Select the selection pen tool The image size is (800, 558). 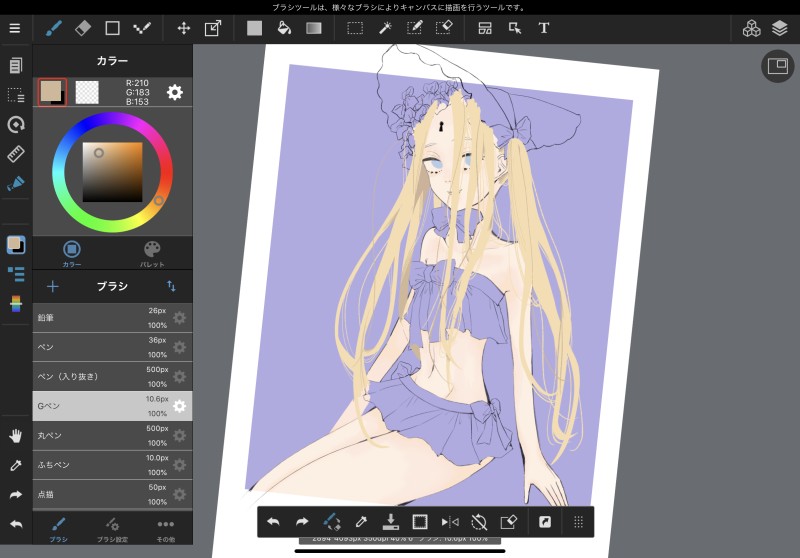[x=414, y=28]
